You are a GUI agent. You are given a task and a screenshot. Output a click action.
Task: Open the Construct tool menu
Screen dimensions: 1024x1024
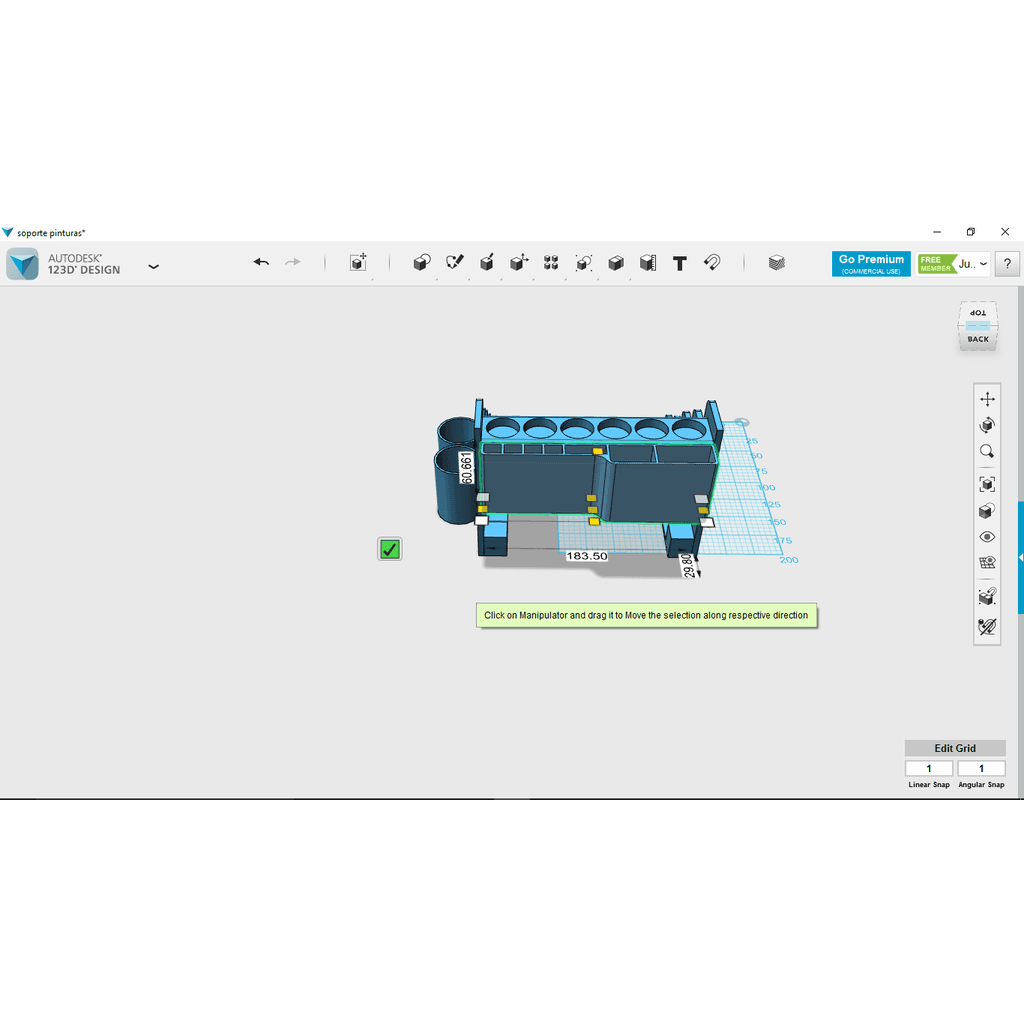[487, 263]
